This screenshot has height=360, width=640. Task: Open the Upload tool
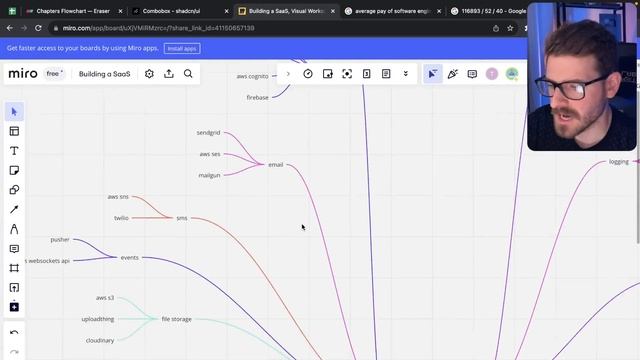coord(14,288)
